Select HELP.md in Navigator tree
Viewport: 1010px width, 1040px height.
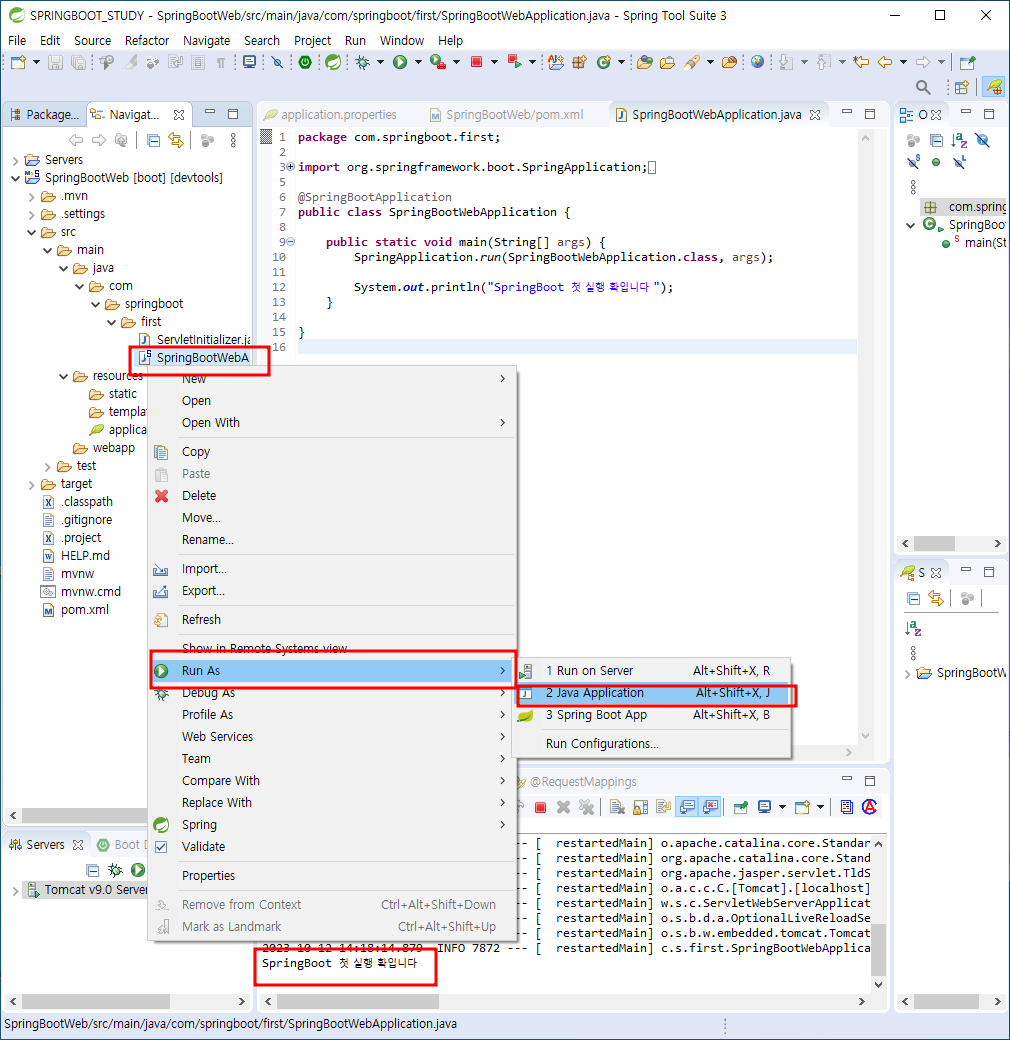85,556
